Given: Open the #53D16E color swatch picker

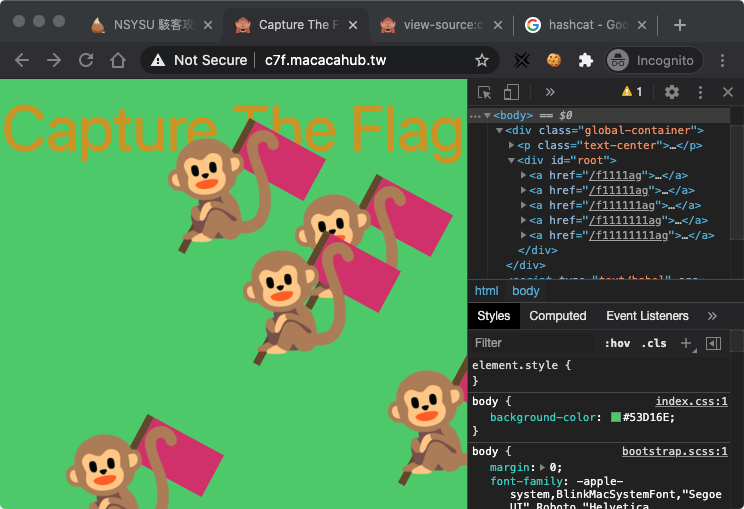Looking at the screenshot, I should click(615, 417).
